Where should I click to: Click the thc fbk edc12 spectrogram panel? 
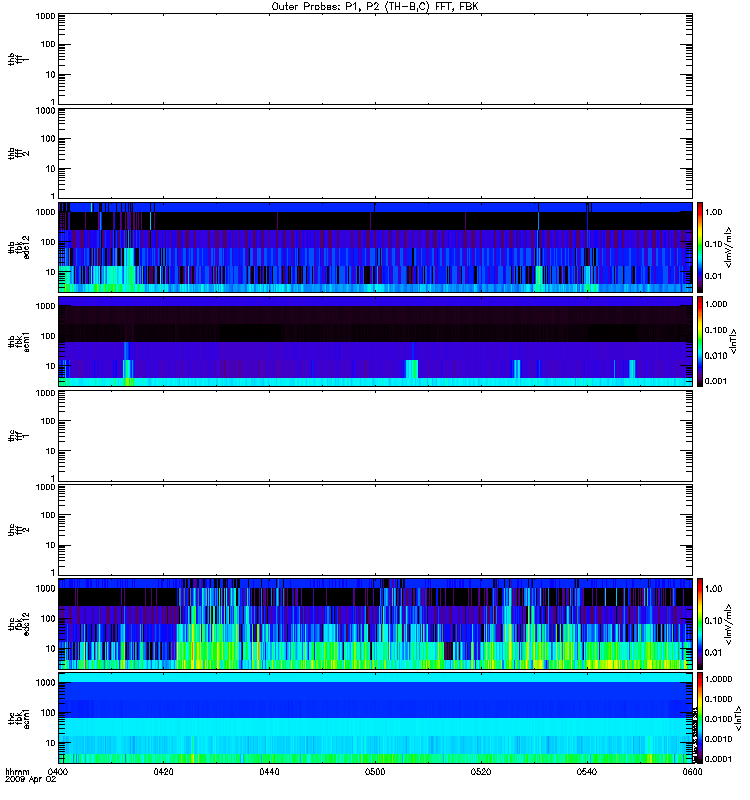pyautogui.click(x=376, y=624)
